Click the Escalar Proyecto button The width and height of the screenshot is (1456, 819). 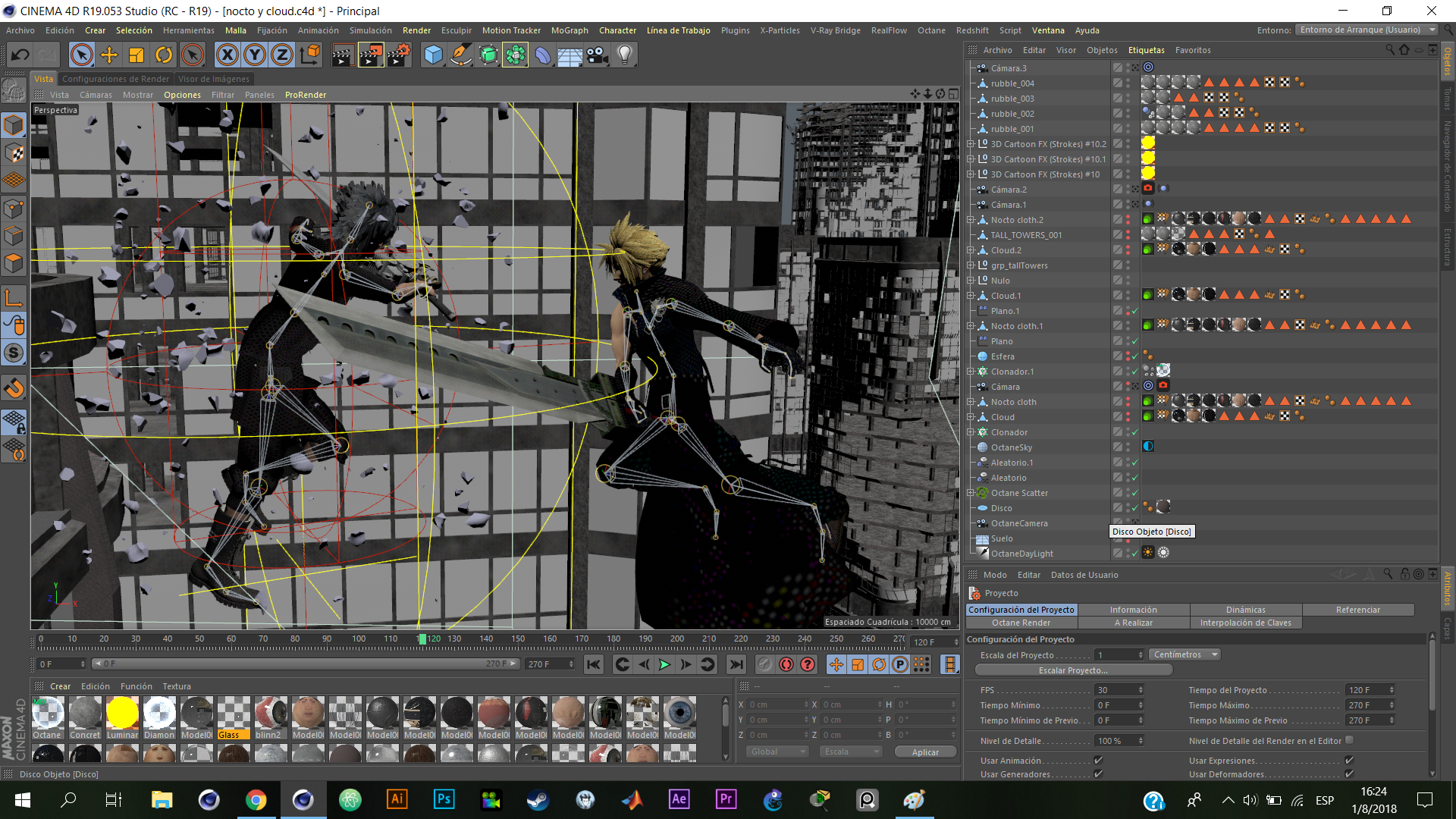click(1073, 670)
